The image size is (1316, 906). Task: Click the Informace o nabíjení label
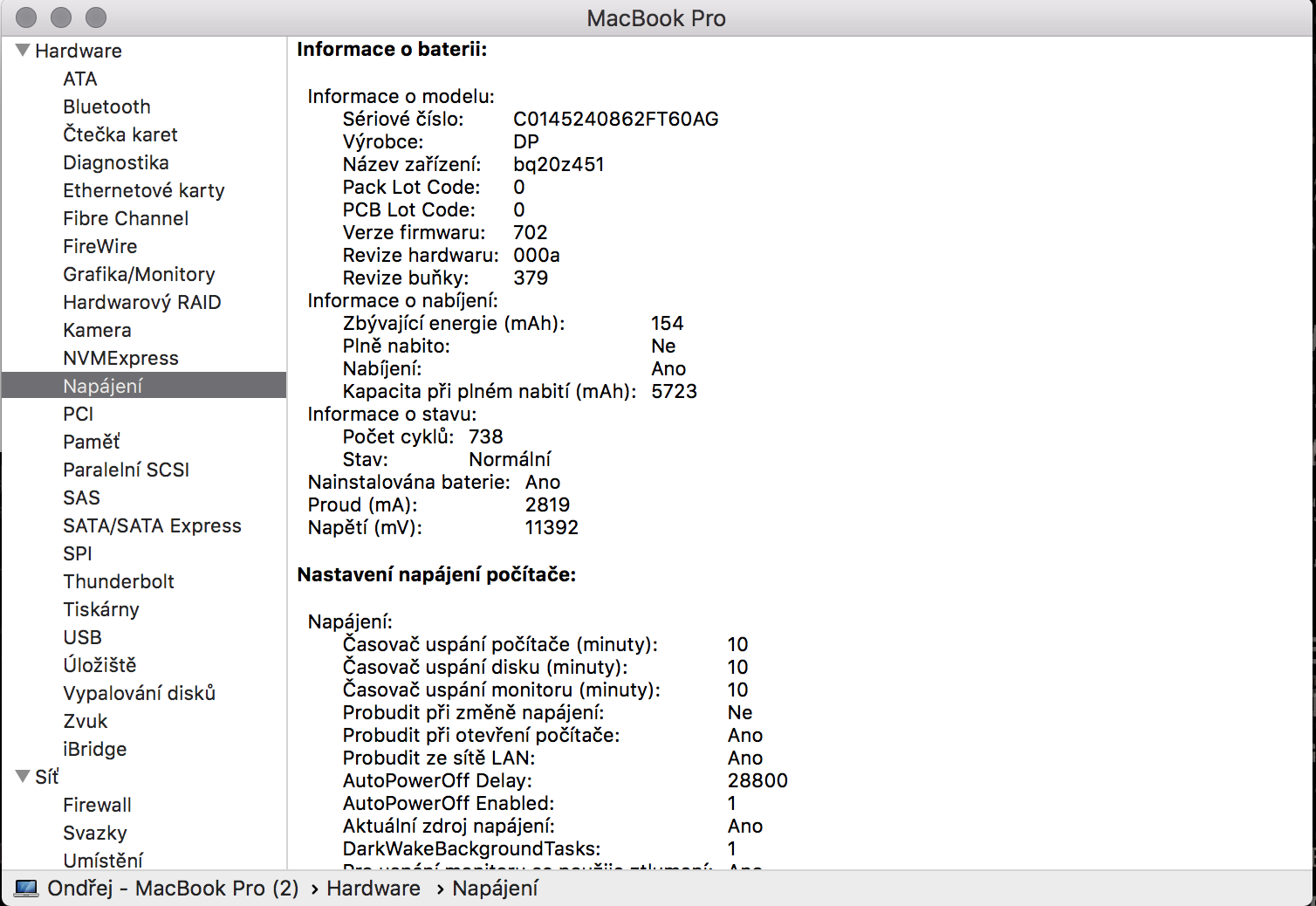tap(402, 300)
